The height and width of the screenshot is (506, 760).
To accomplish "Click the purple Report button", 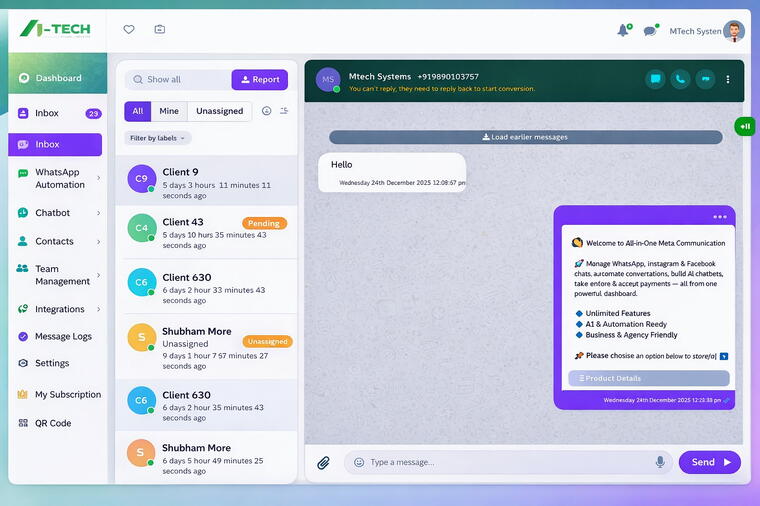I will tap(259, 80).
